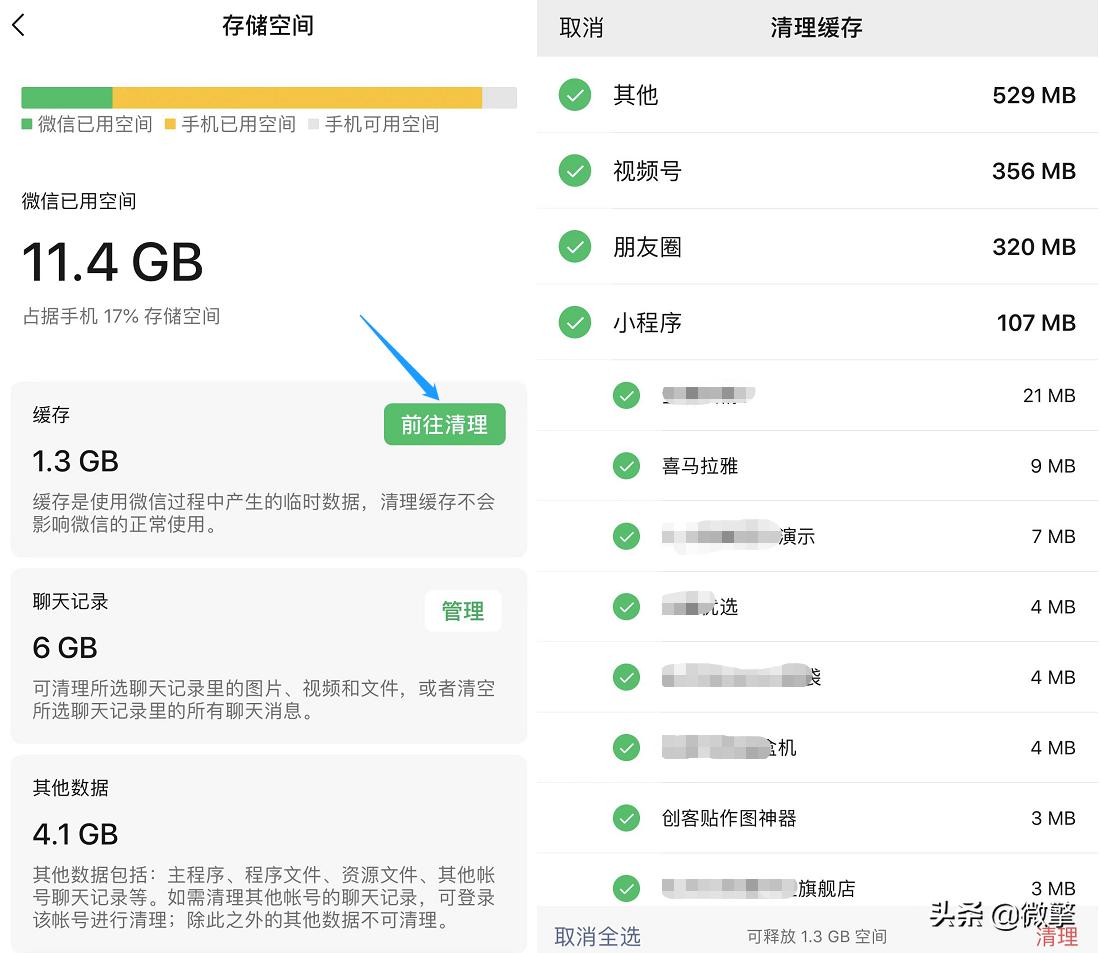Deselect the 朋友圈 cache checkbox
Image resolution: width=1100 pixels, height=953 pixels.
point(575,247)
